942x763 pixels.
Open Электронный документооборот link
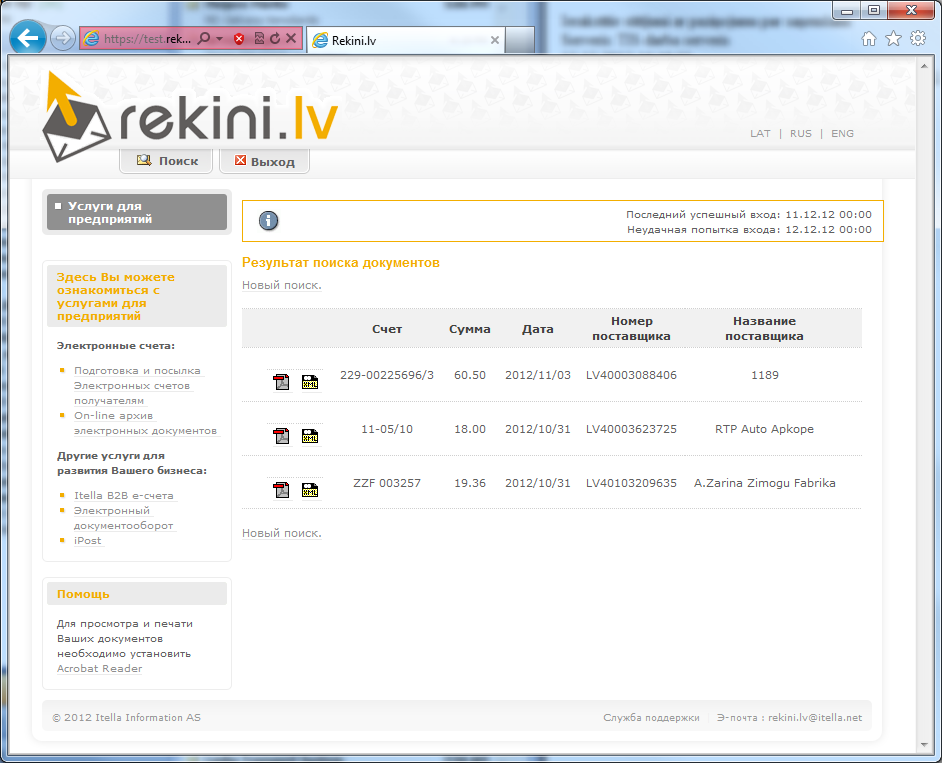pos(124,518)
